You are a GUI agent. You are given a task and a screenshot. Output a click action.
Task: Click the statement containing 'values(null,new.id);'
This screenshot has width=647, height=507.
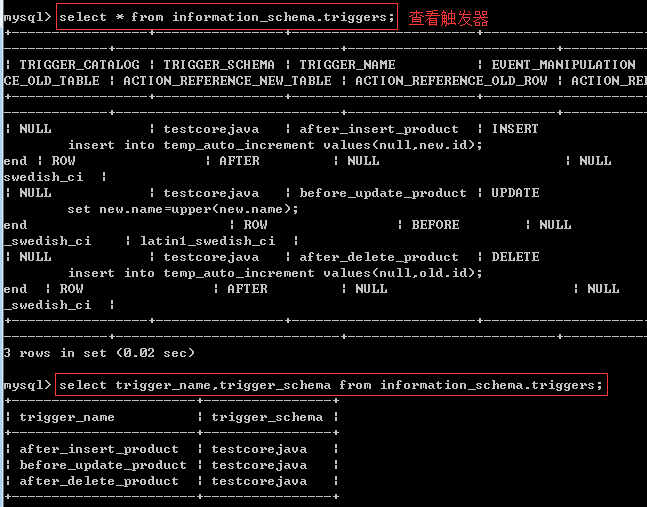tap(275, 145)
